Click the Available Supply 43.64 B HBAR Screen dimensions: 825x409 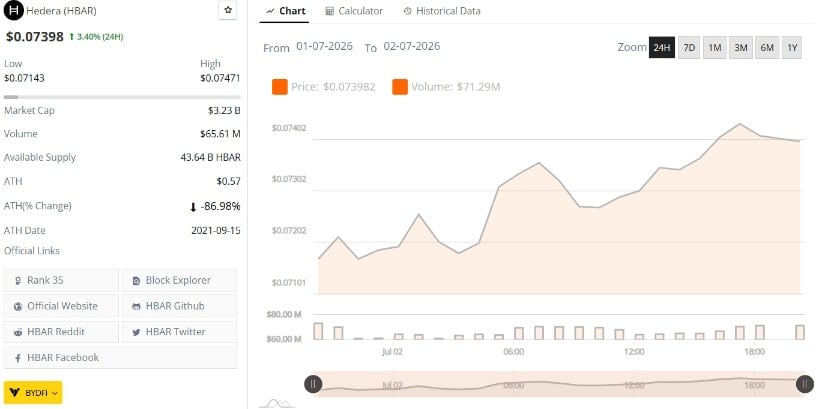210,157
